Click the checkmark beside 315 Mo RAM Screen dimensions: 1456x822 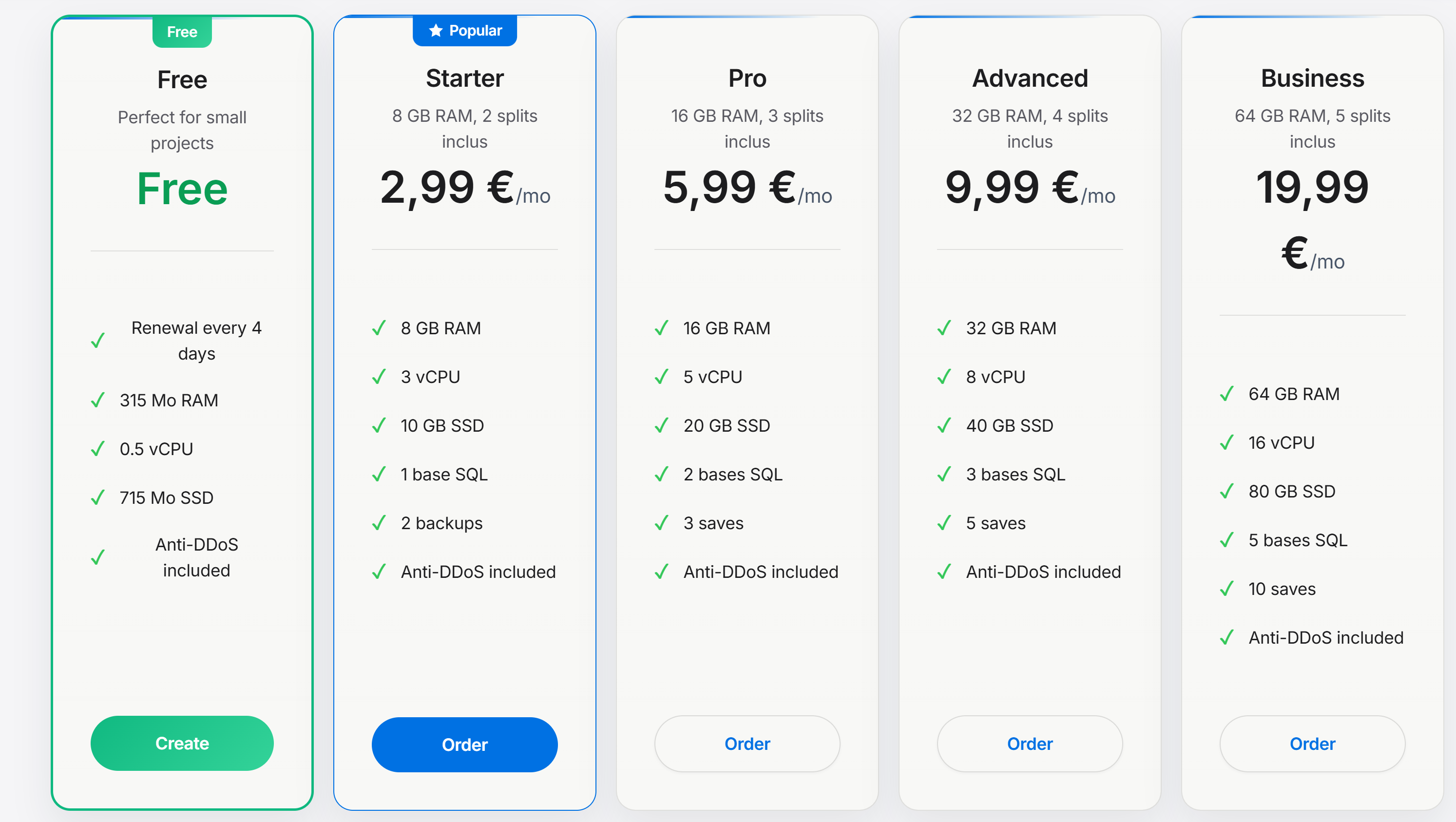pyautogui.click(x=98, y=400)
